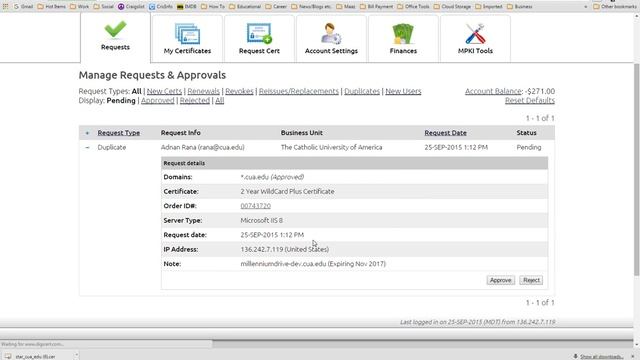Screen dimensions: 640x360
Task: Open Account Settings section
Action: pyautogui.click(x=331, y=39)
